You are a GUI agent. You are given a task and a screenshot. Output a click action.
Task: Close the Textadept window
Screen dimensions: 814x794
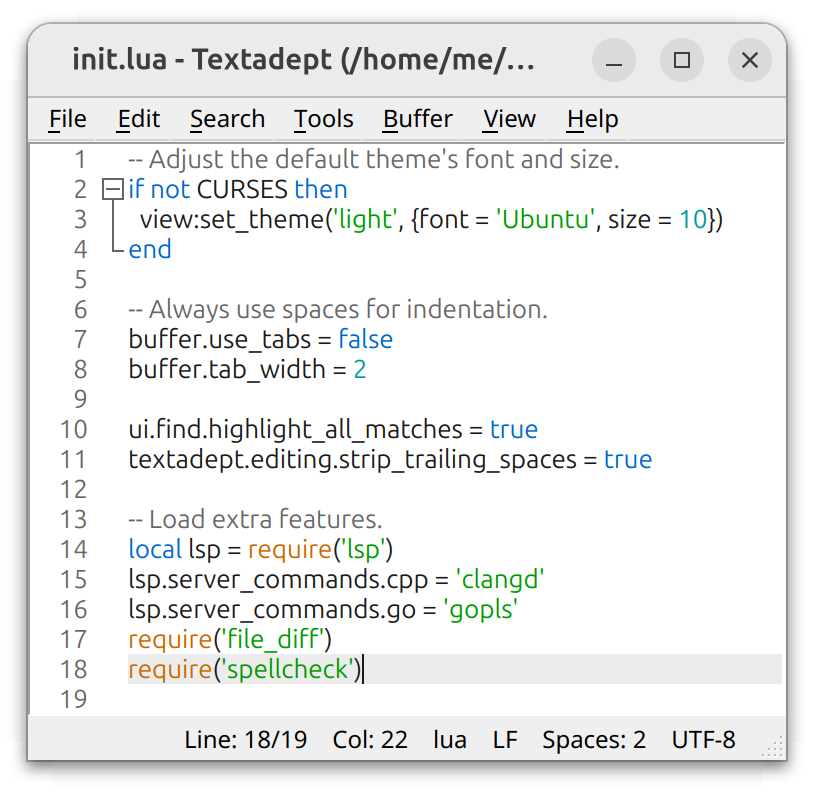click(750, 60)
